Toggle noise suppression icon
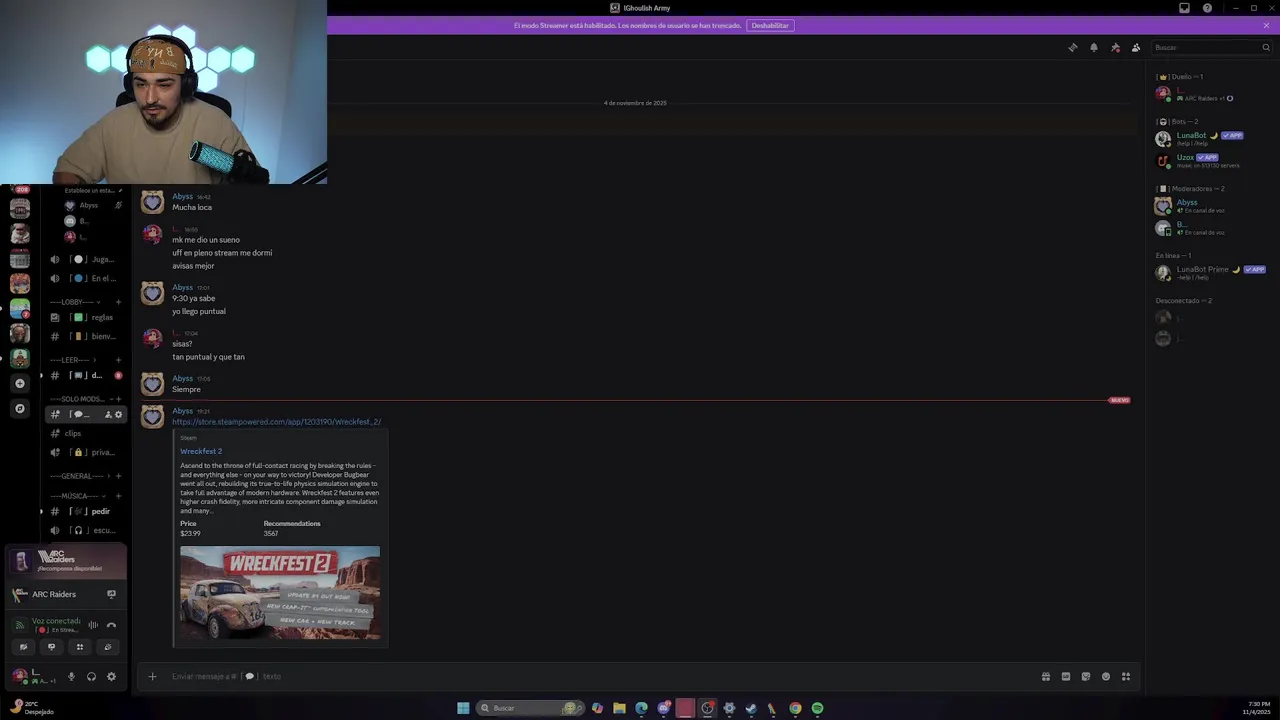The height and width of the screenshot is (720, 1280). click(x=93, y=625)
